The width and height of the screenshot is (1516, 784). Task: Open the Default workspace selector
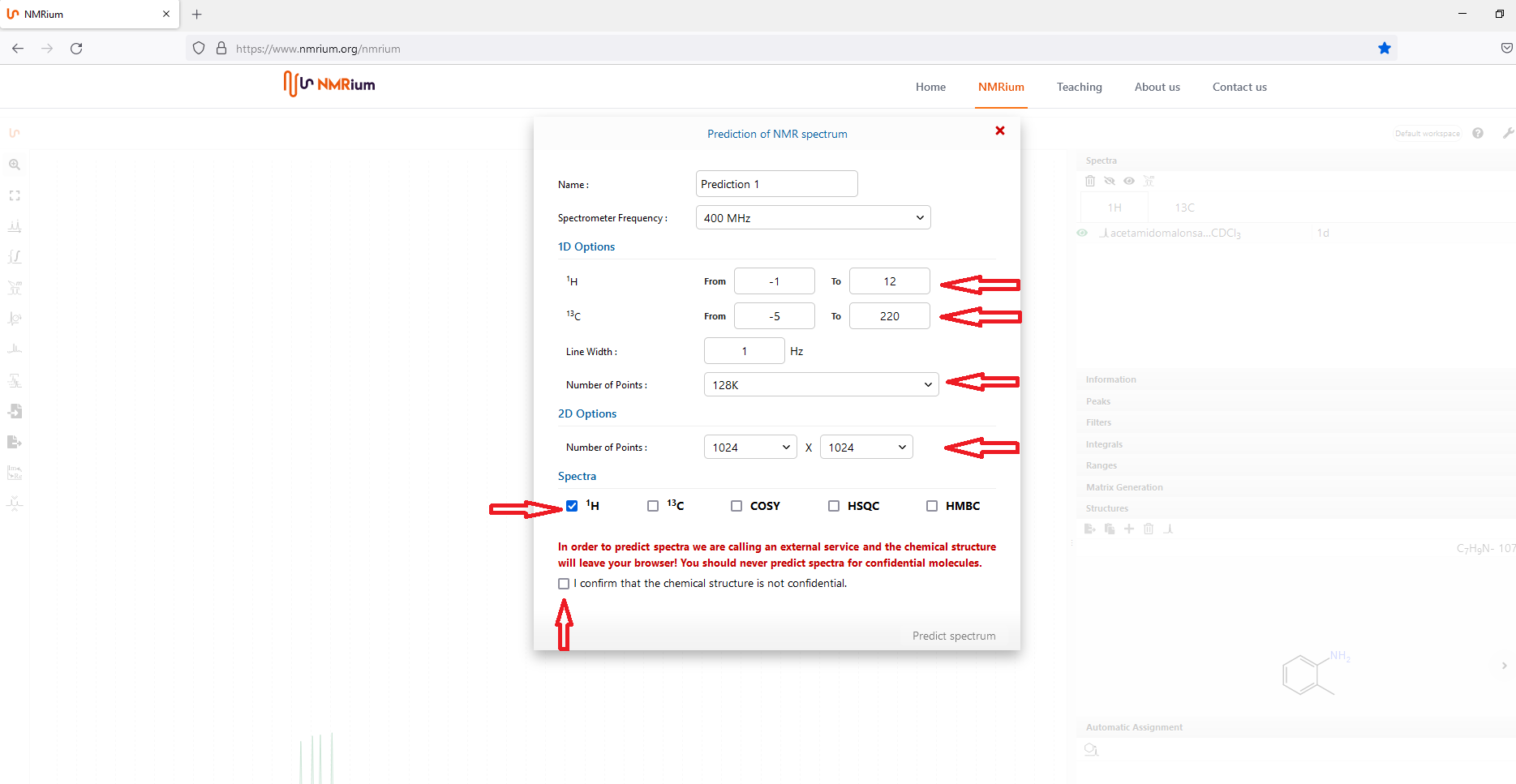point(1427,133)
